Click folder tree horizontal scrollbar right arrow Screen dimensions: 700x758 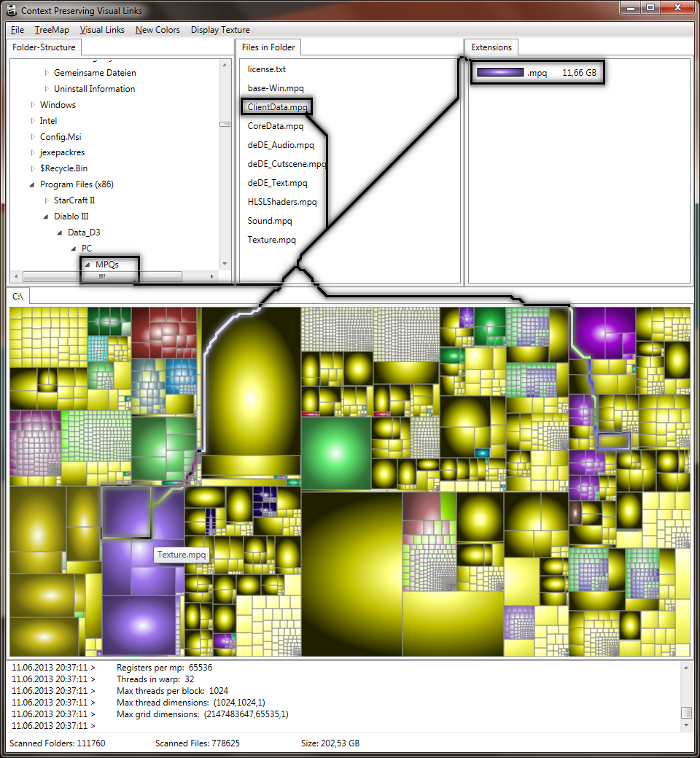(212, 277)
